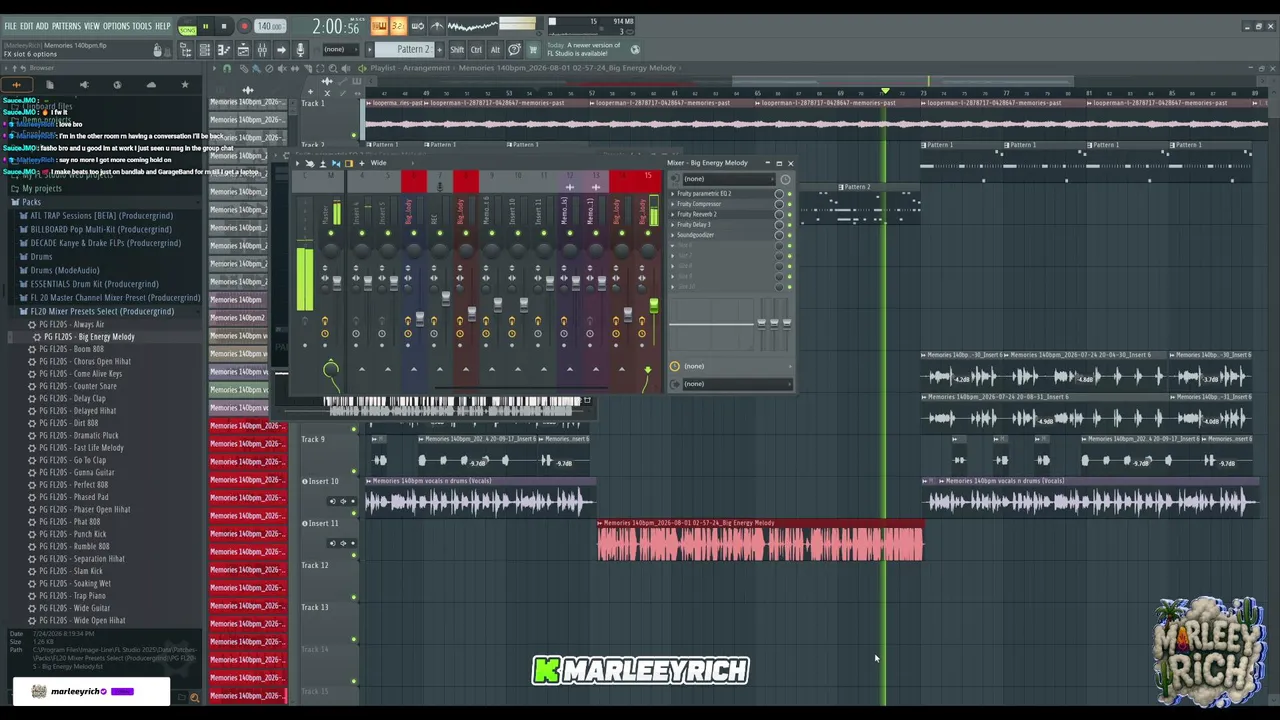Open the Mixer output routing dropdown at the bottom

point(736,384)
